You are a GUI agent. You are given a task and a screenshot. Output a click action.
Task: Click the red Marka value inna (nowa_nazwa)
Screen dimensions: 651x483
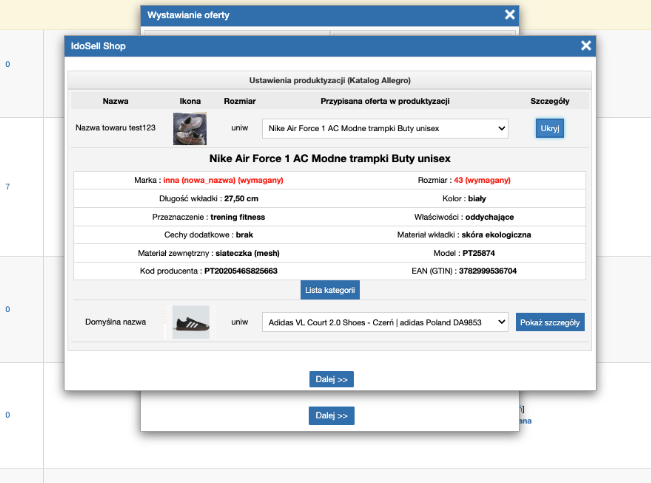199,180
